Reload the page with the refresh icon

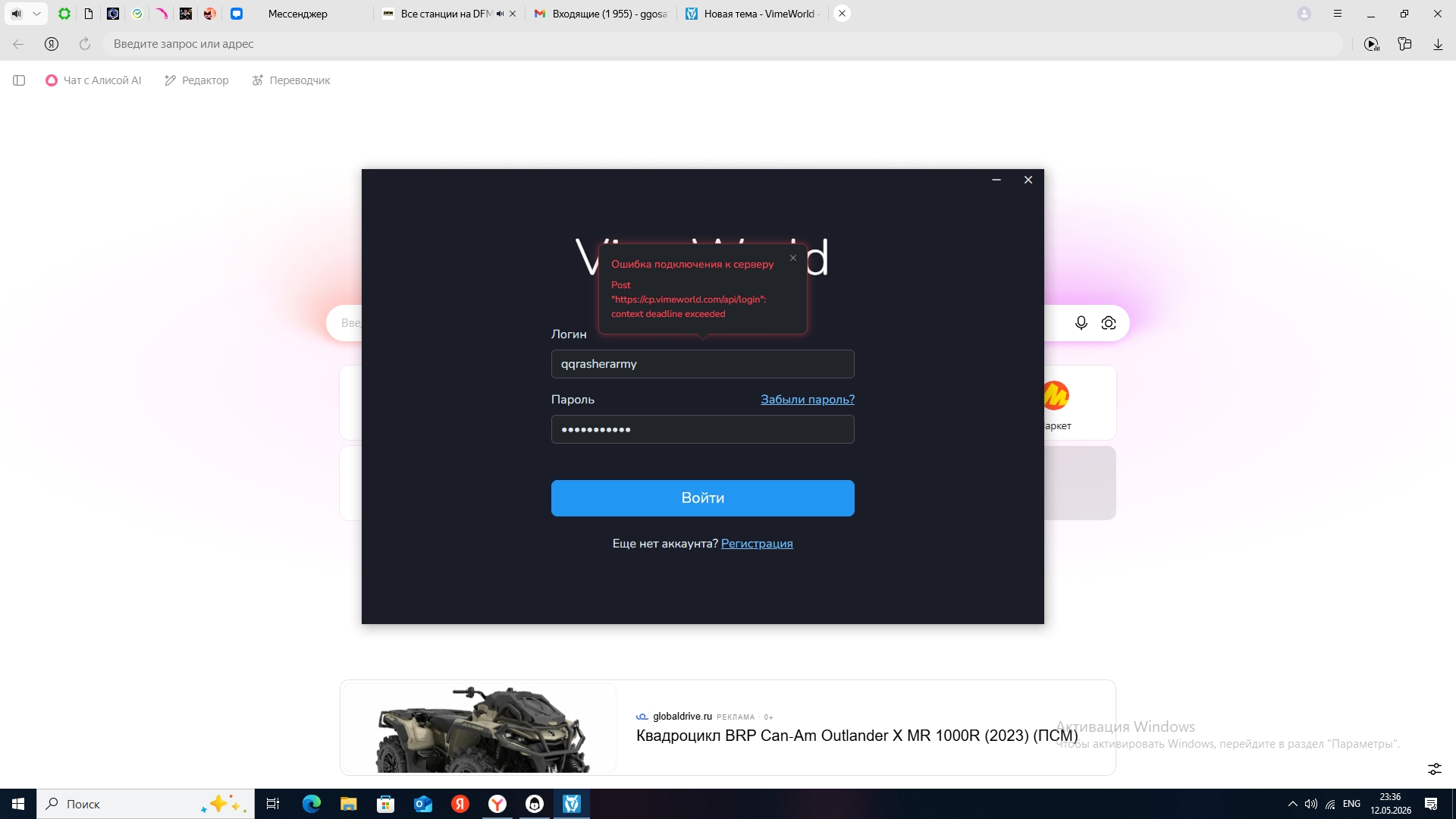pyautogui.click(x=85, y=44)
